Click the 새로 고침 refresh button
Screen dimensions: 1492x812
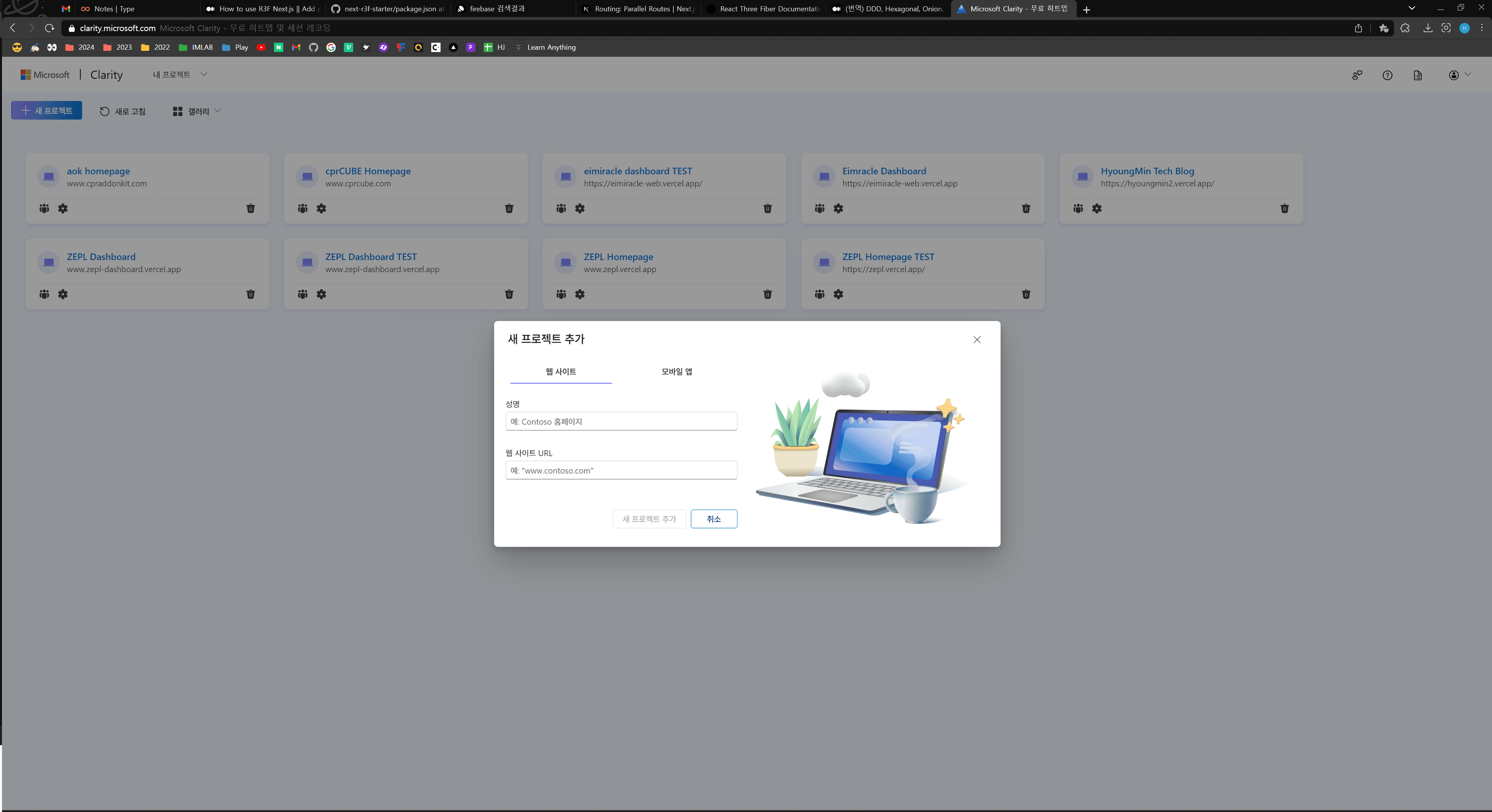click(x=122, y=111)
